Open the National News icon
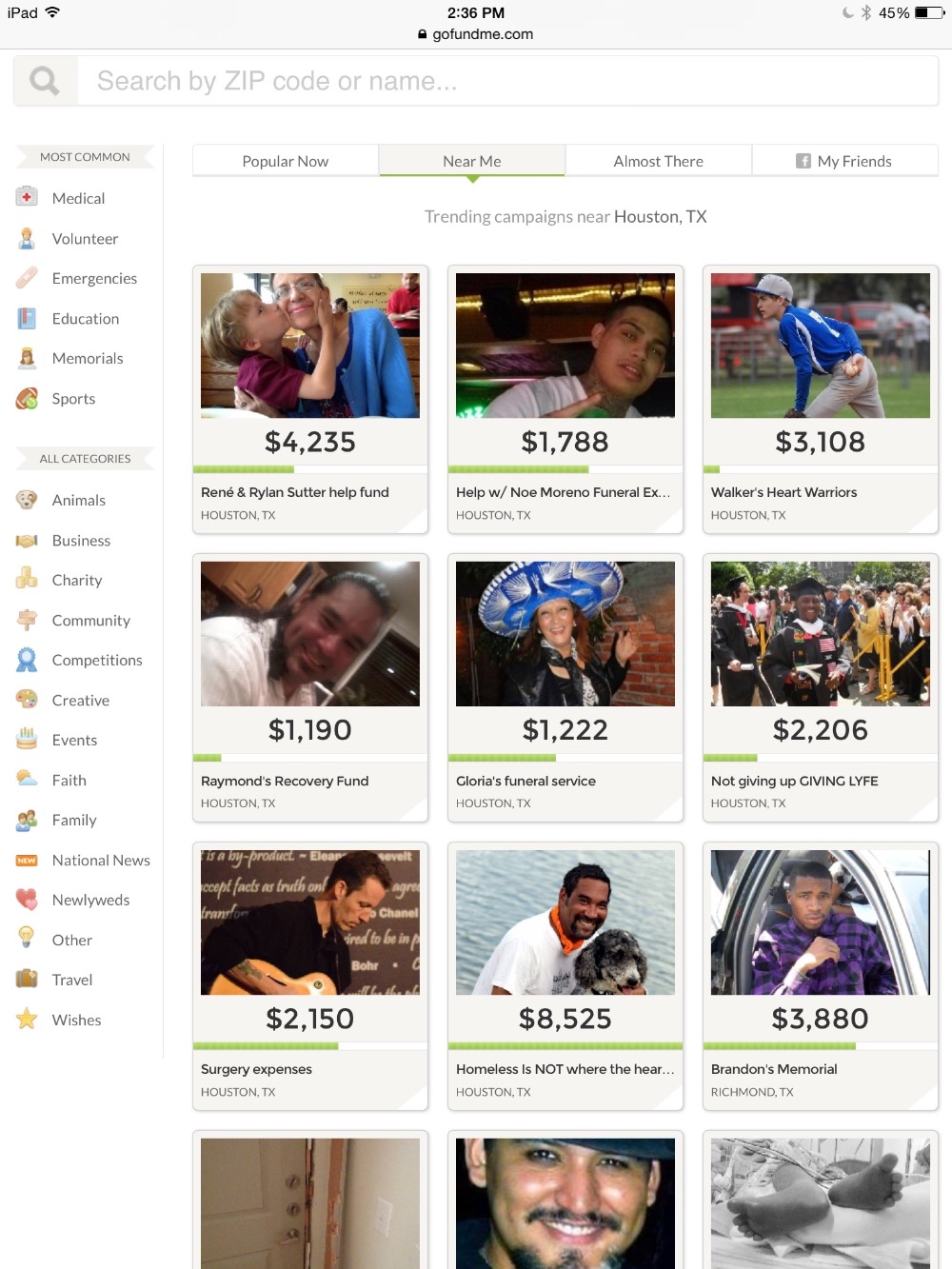 click(27, 860)
